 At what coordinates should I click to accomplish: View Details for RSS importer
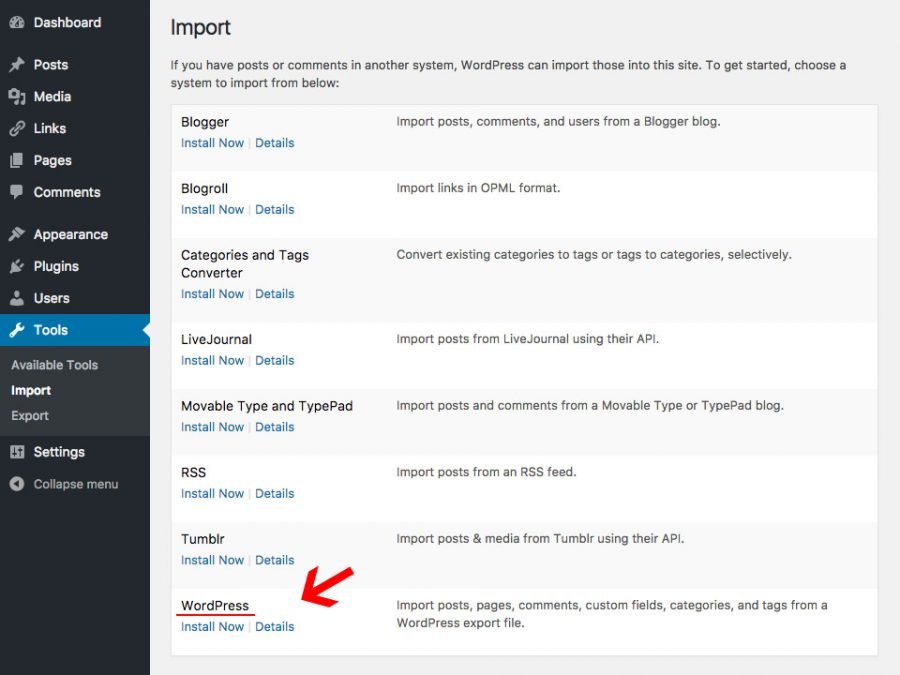[x=274, y=494]
